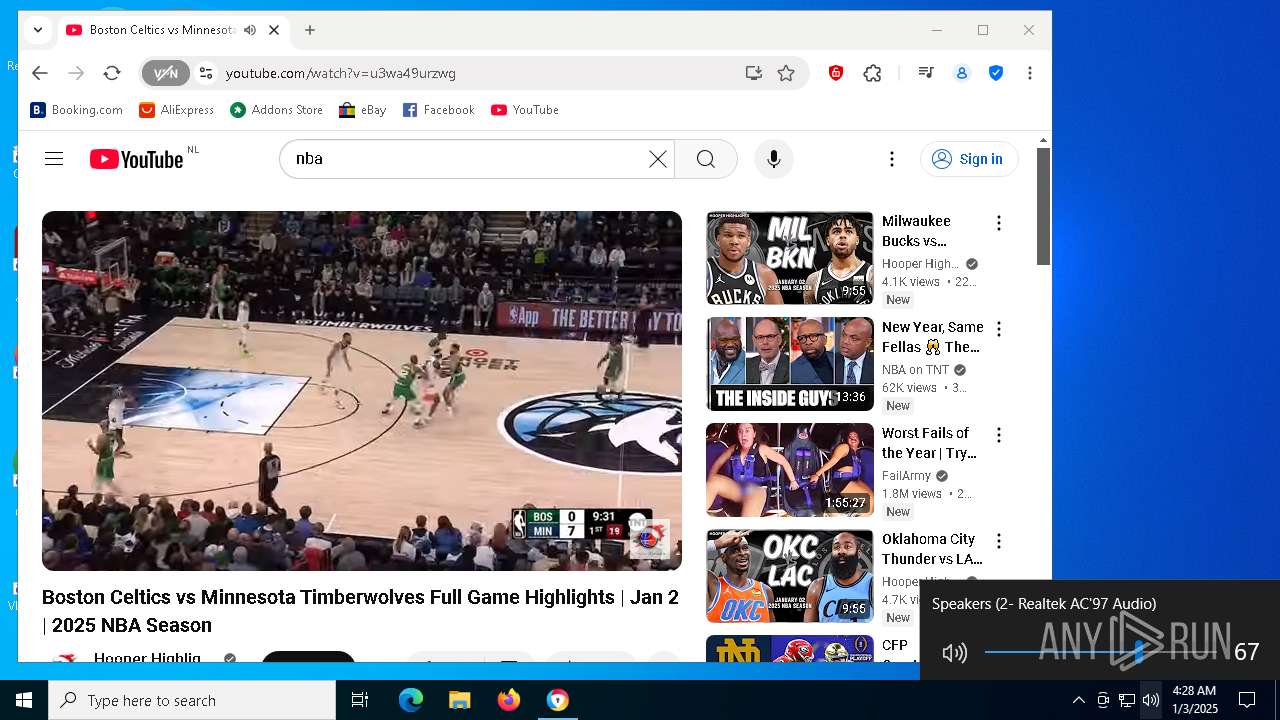Open the Facebook bookmark
1280x720 pixels.
coord(439,110)
